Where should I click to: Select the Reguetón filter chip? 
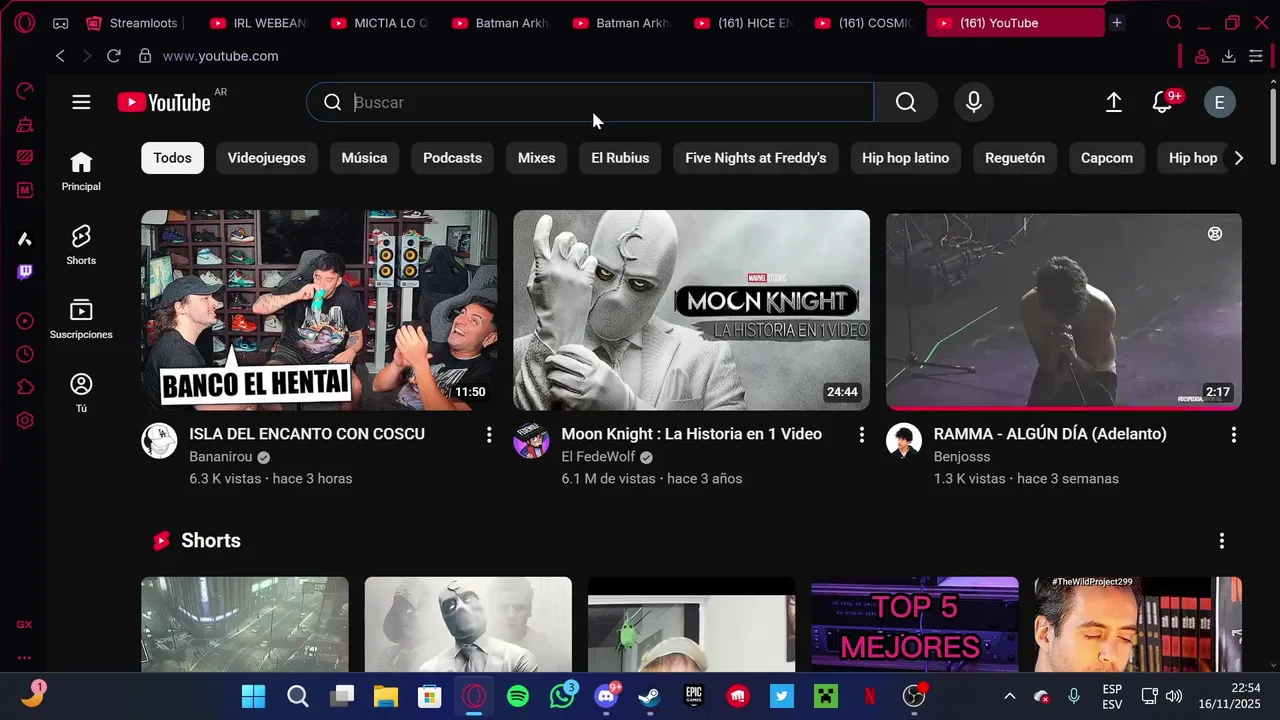1014,158
